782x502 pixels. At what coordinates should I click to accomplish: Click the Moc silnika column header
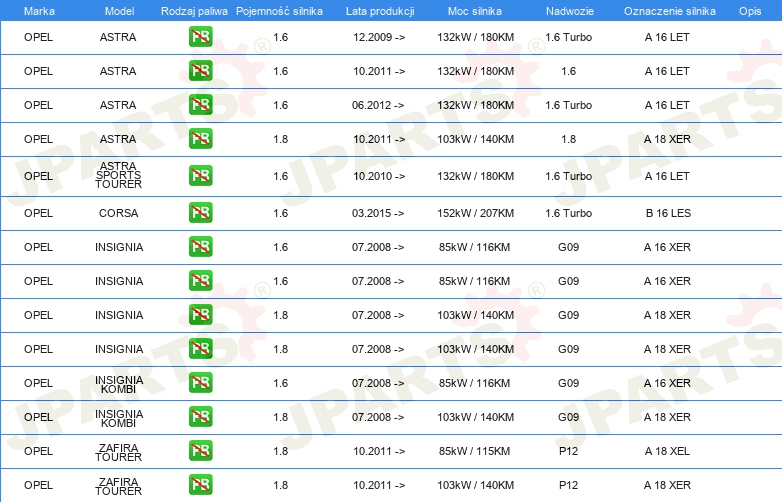pos(475,11)
